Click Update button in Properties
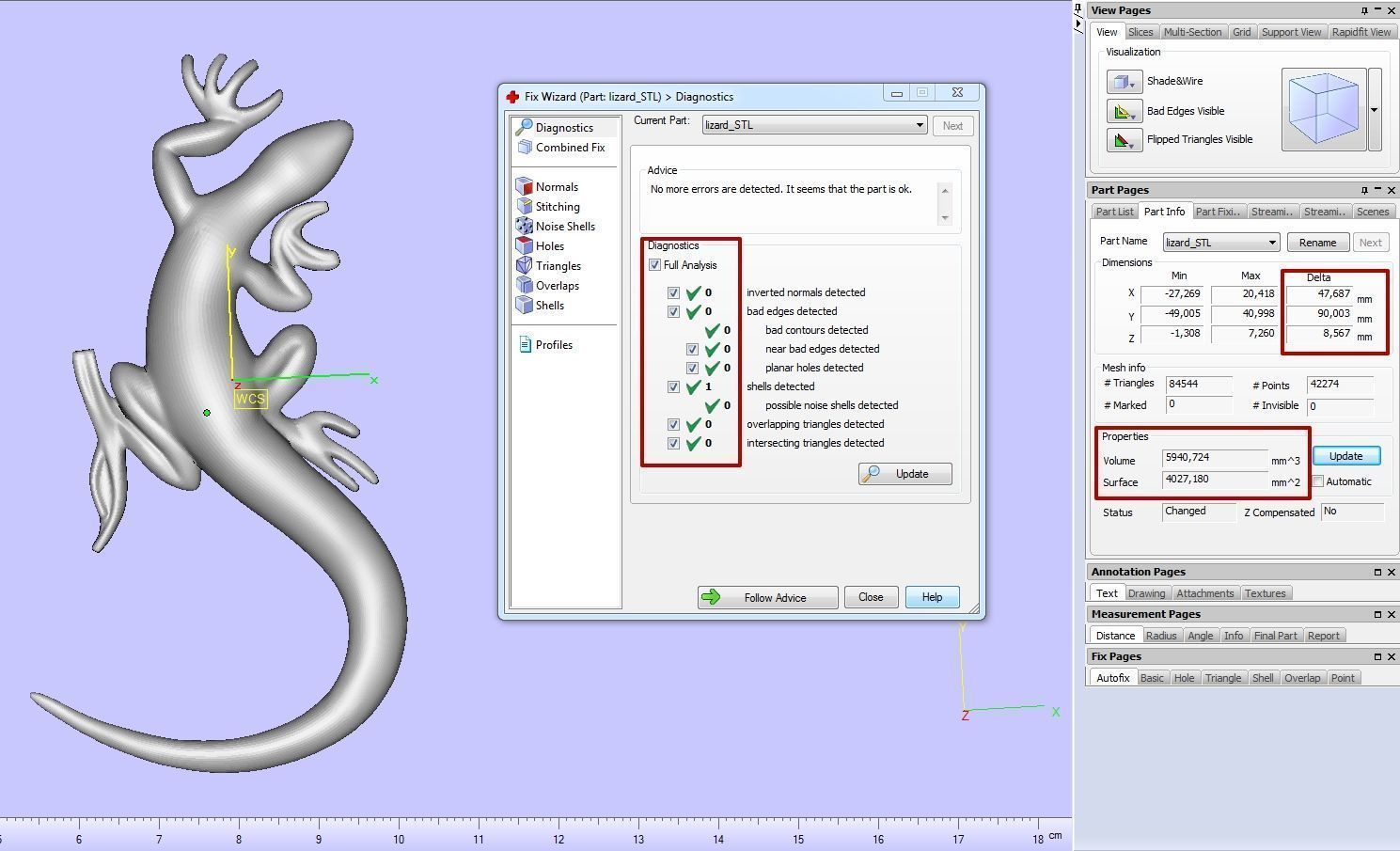This screenshot has width=1400, height=851. (x=1345, y=456)
